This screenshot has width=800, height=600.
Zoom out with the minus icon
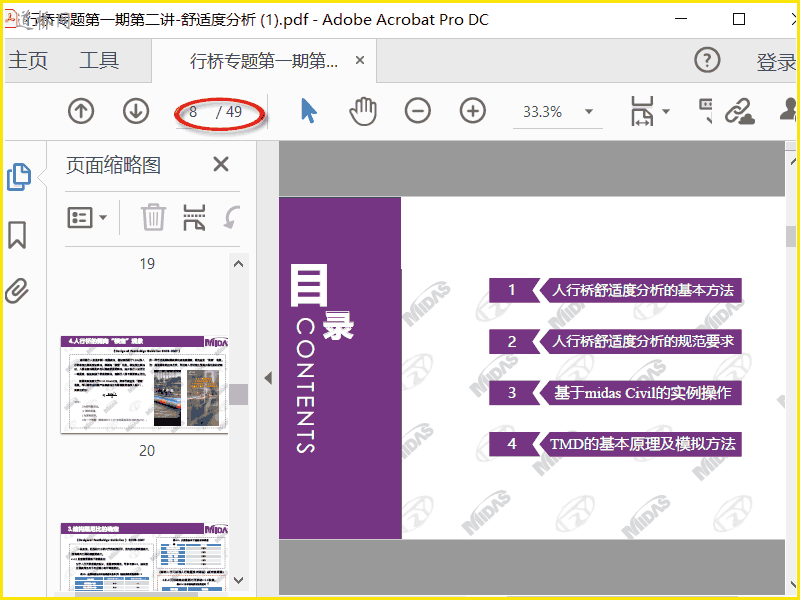[417, 111]
